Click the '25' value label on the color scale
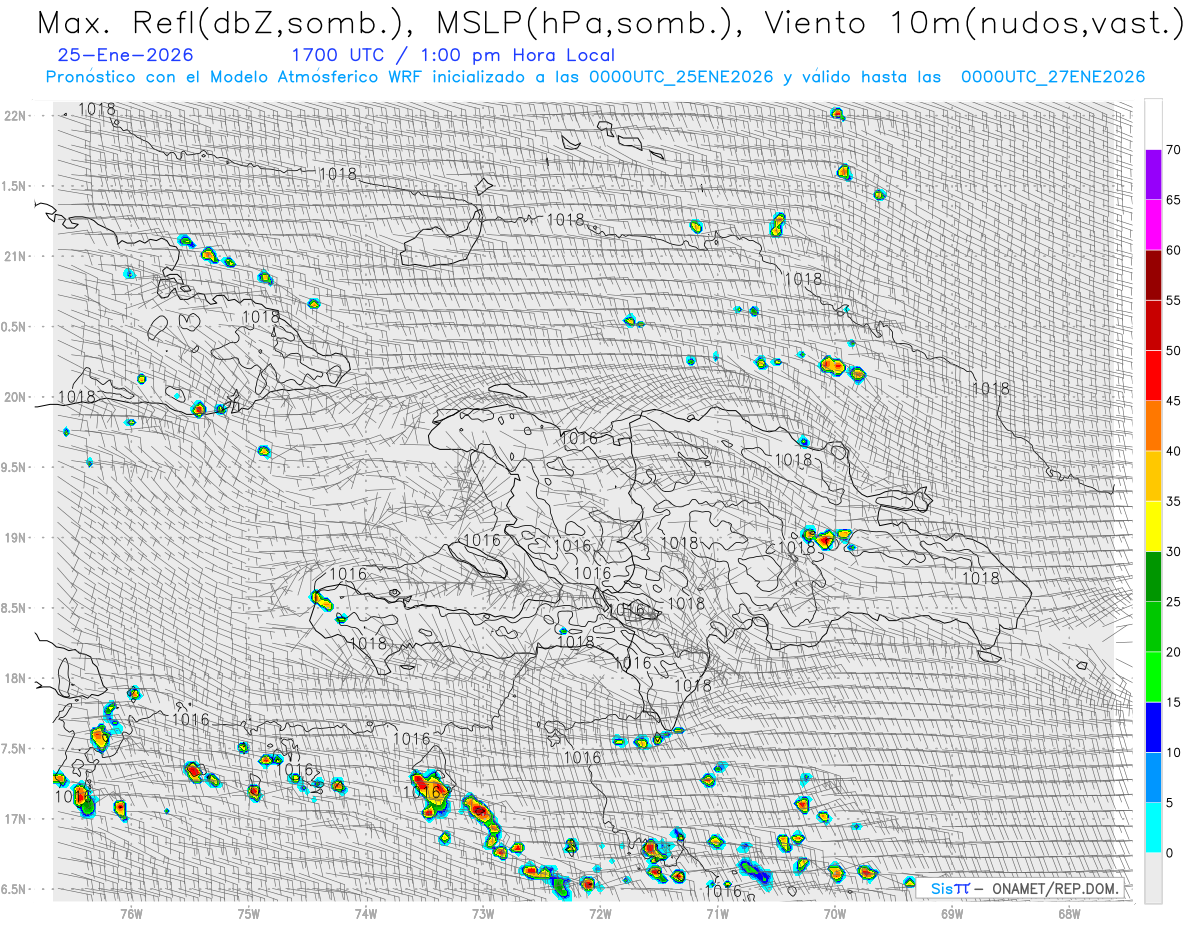This screenshot has height=927, width=1200. [1174, 601]
